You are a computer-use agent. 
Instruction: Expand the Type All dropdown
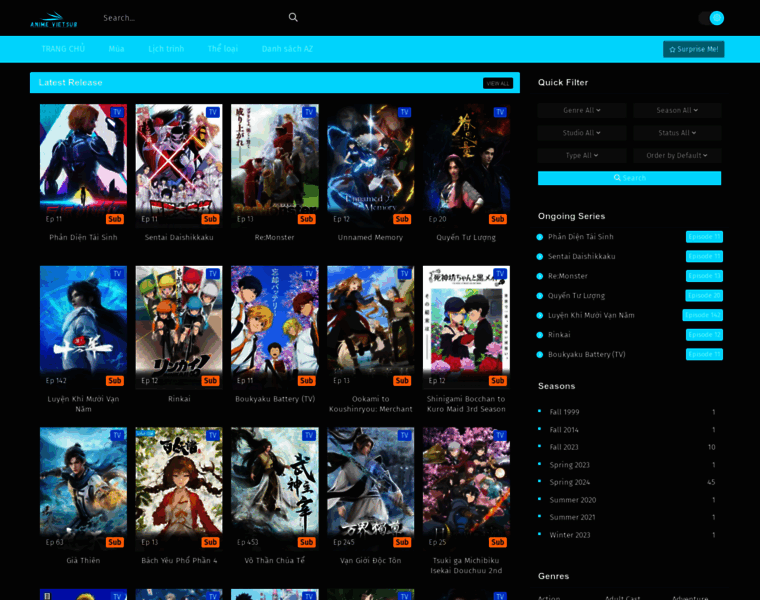[582, 156]
